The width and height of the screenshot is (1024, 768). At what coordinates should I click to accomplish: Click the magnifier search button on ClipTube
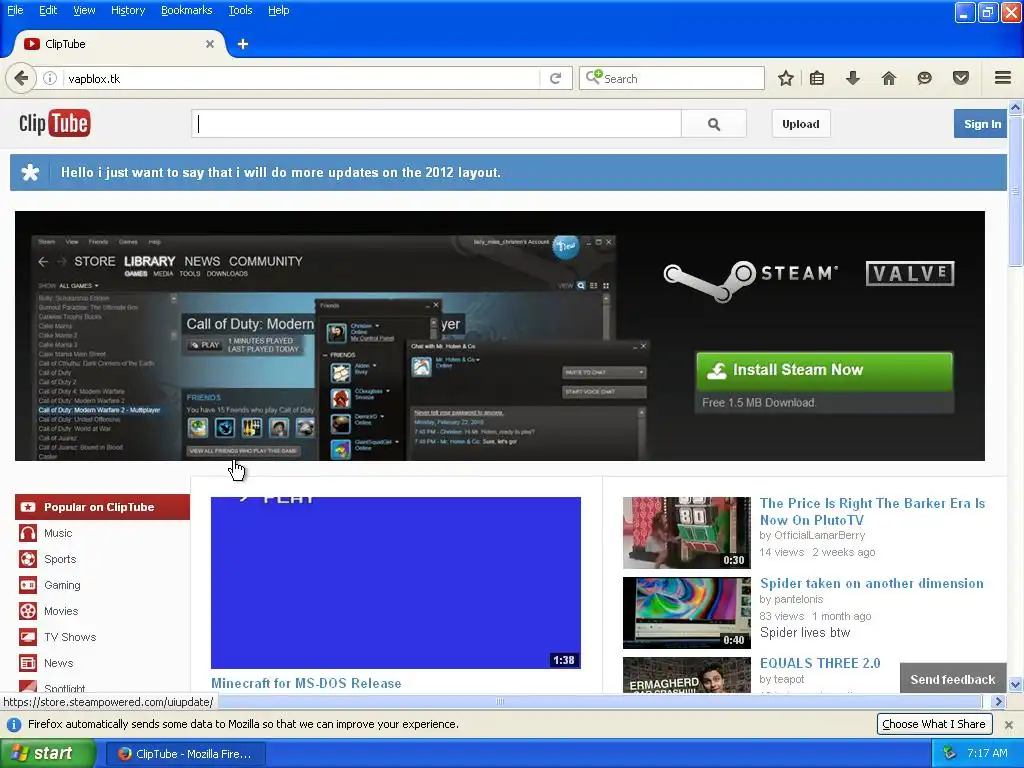tap(714, 124)
